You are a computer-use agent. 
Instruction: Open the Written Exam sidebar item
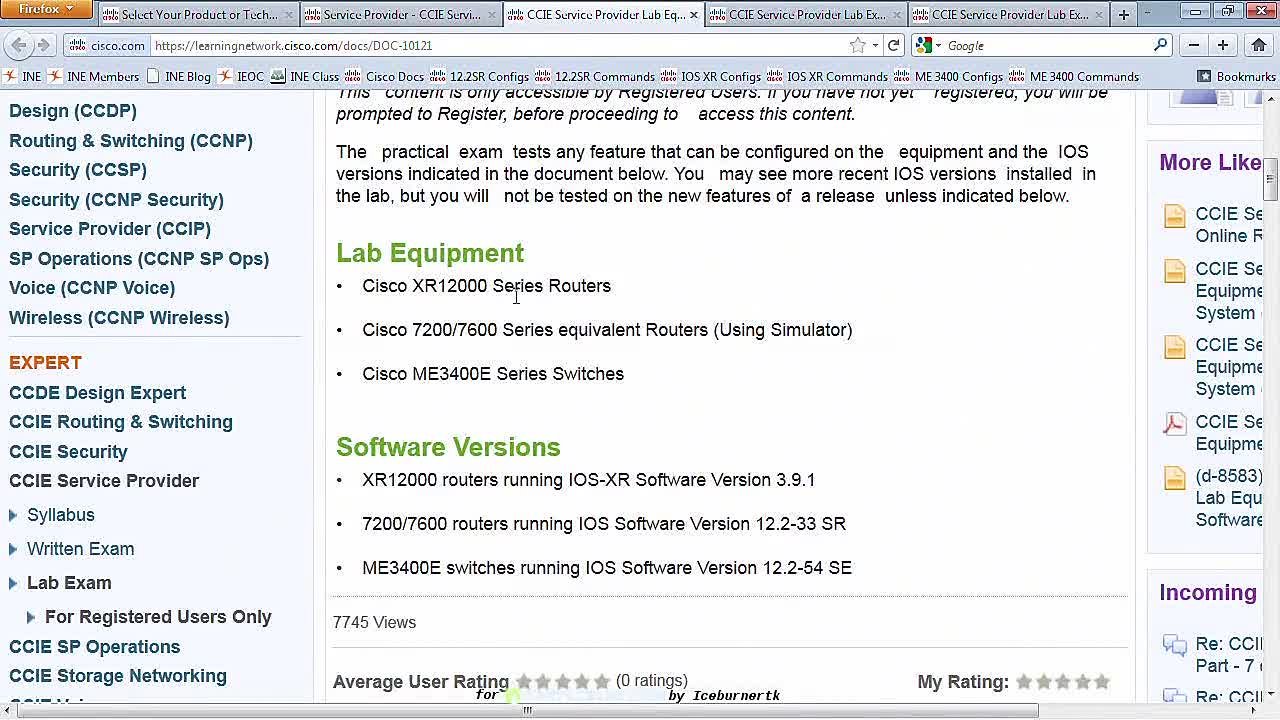(x=80, y=549)
